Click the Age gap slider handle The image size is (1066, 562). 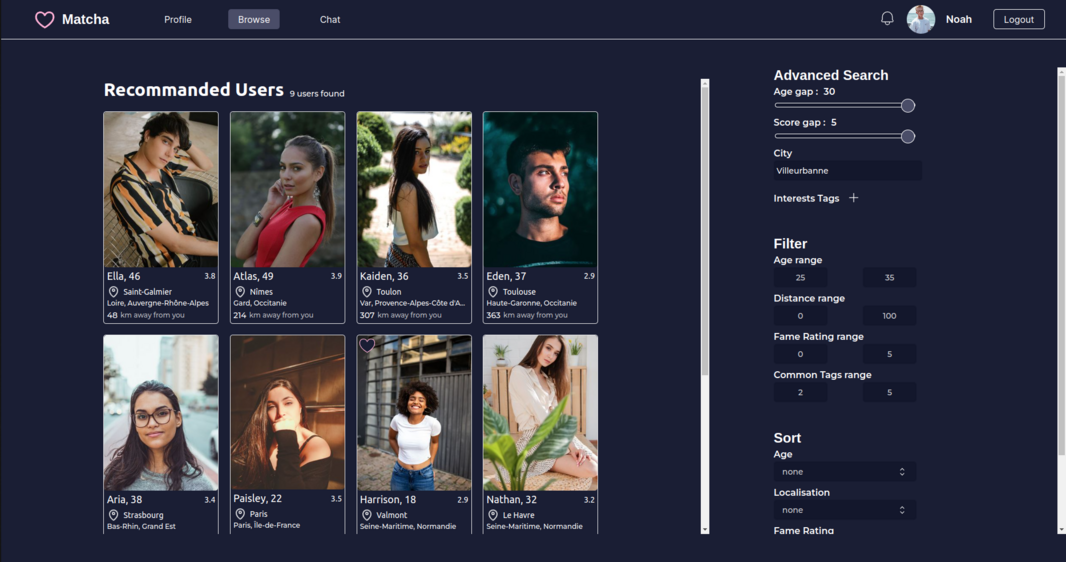tap(908, 106)
